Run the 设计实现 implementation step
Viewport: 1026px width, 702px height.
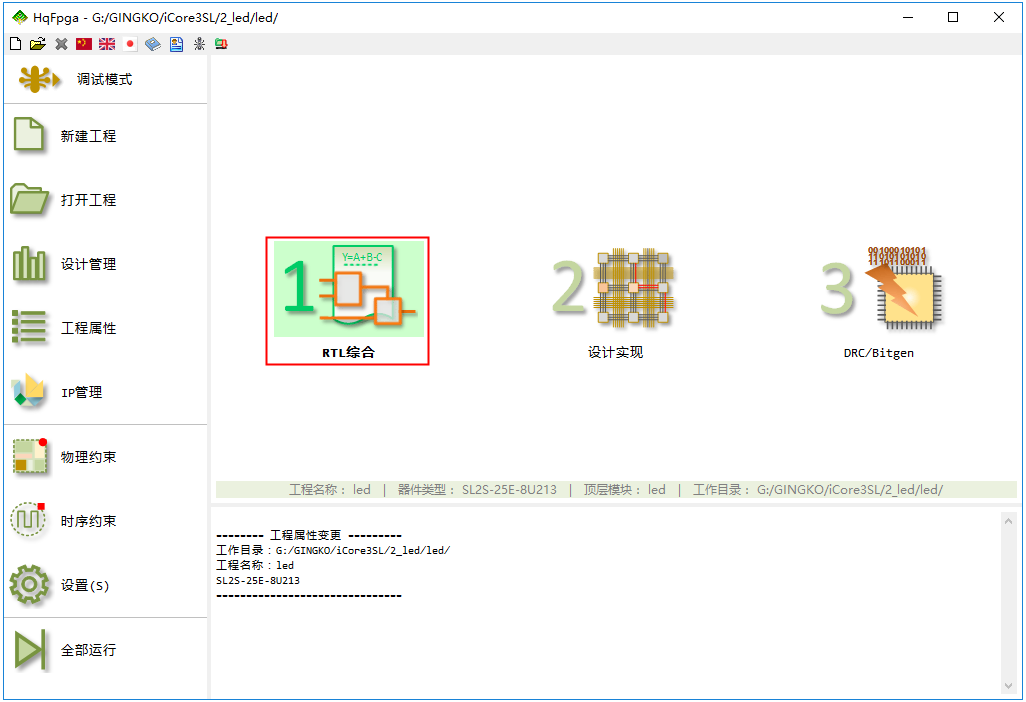point(615,300)
